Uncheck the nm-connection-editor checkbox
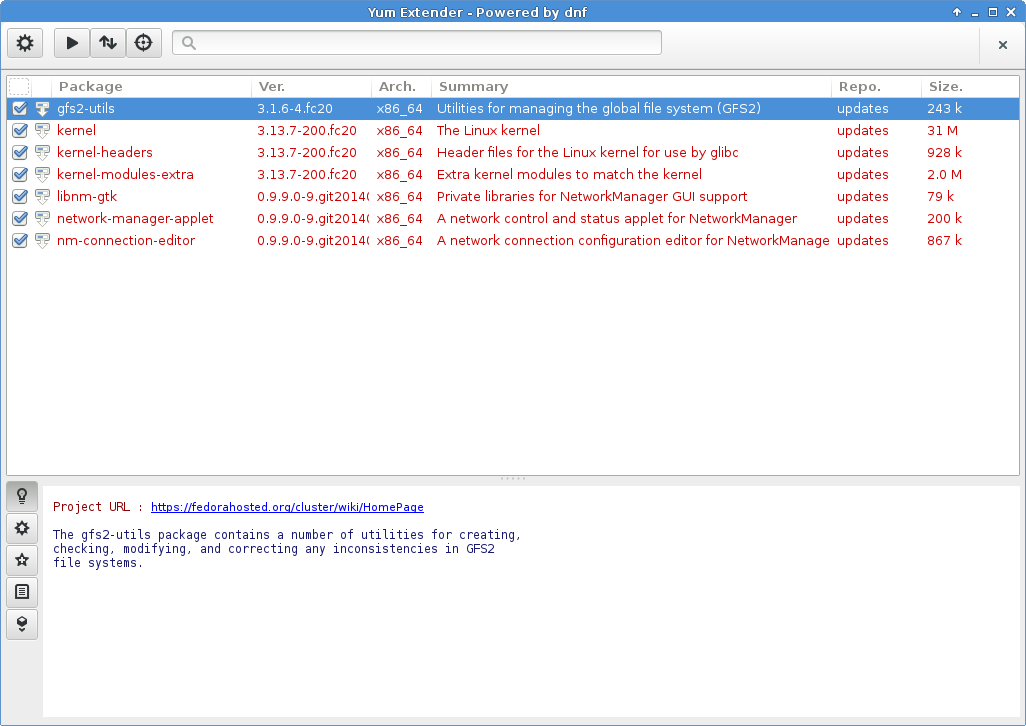 pos(20,241)
